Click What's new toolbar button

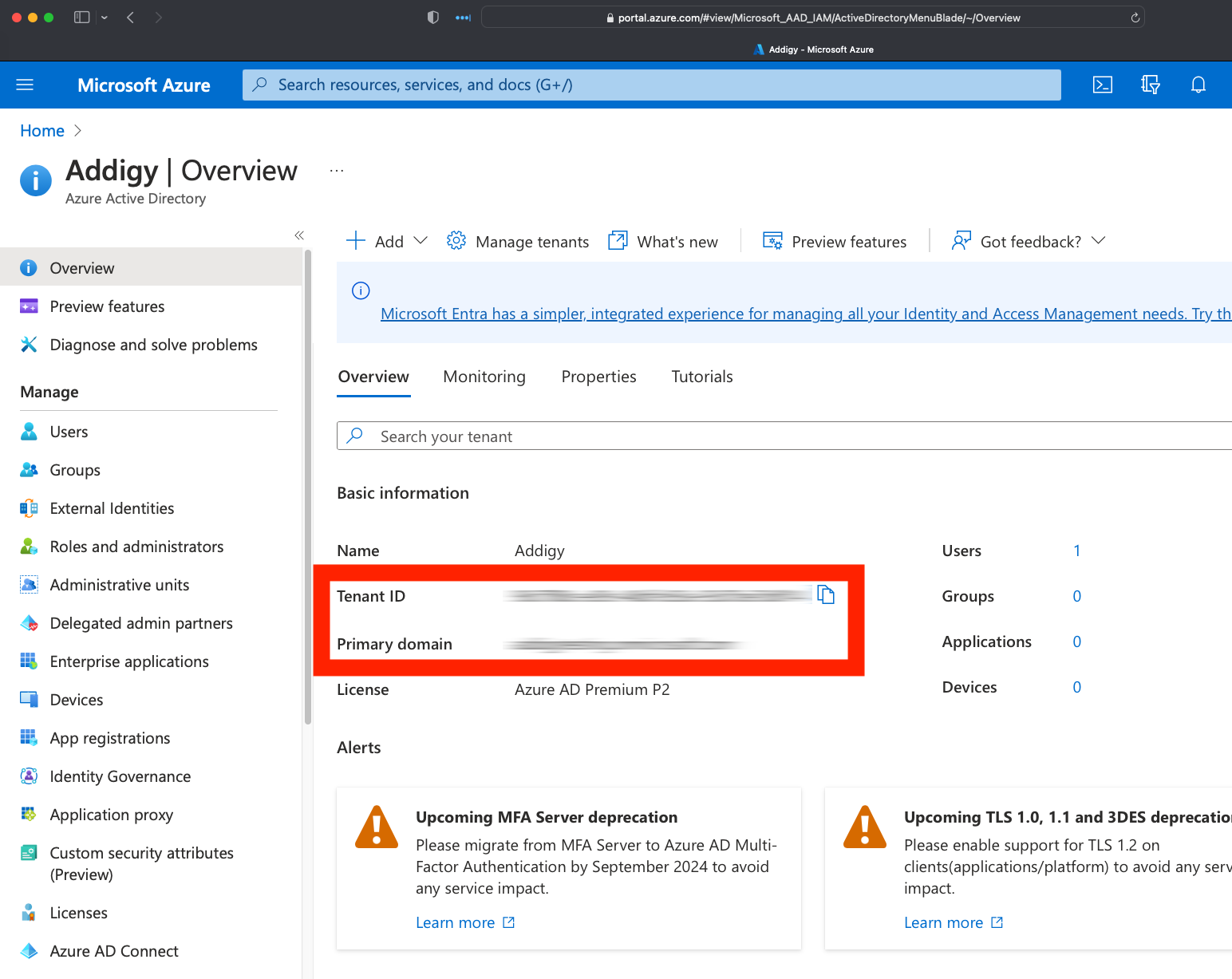663,241
